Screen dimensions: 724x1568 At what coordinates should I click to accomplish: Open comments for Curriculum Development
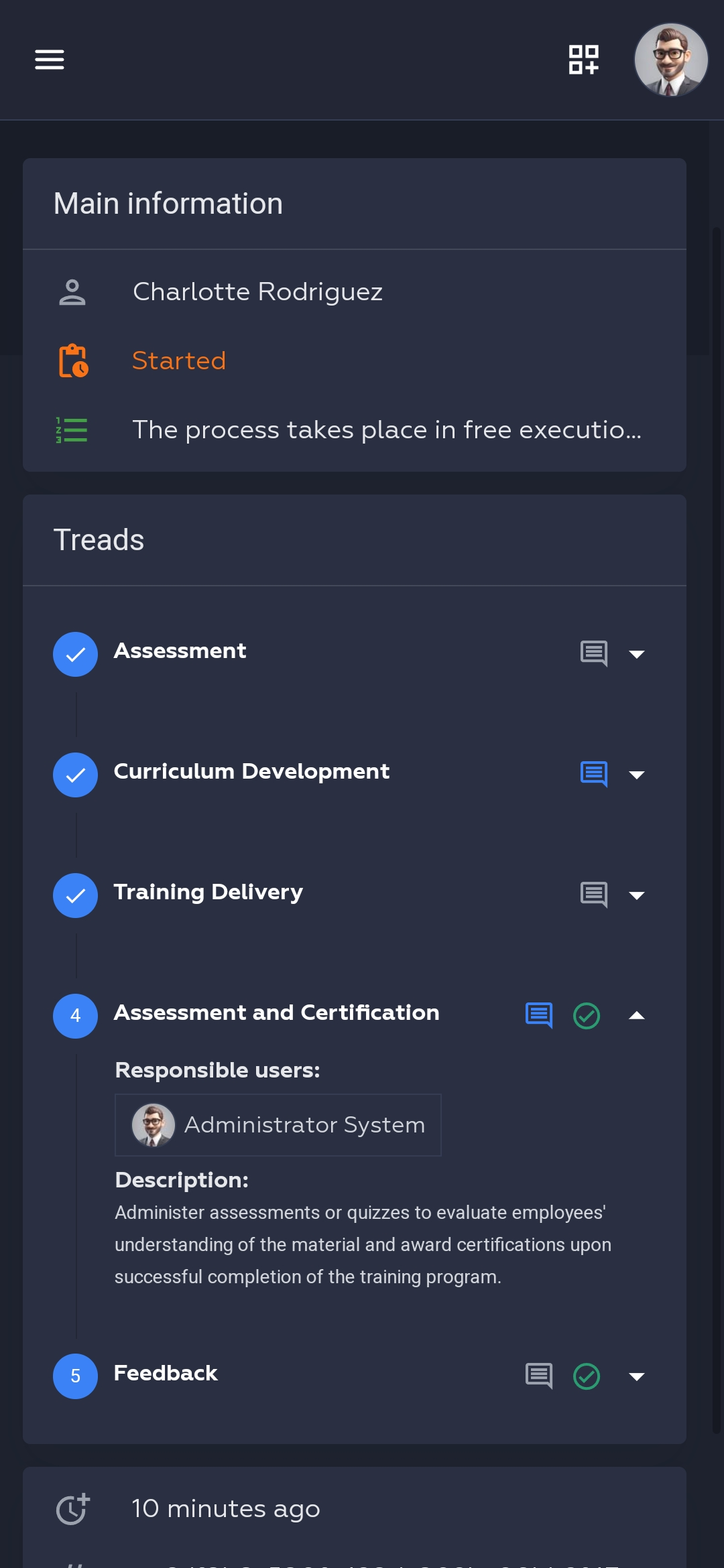coord(594,774)
